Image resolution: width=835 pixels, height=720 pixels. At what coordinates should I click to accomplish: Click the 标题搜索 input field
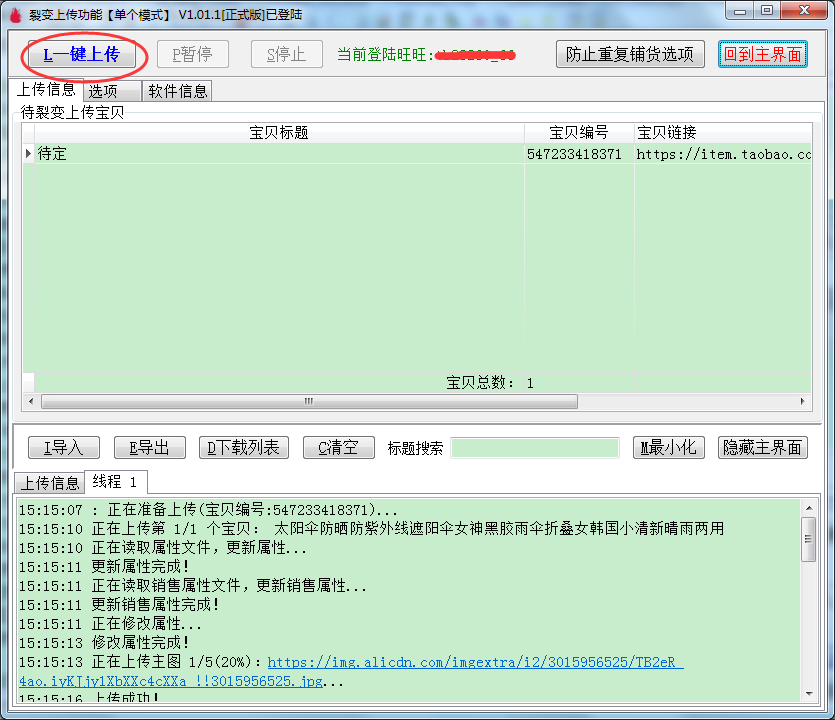click(535, 448)
